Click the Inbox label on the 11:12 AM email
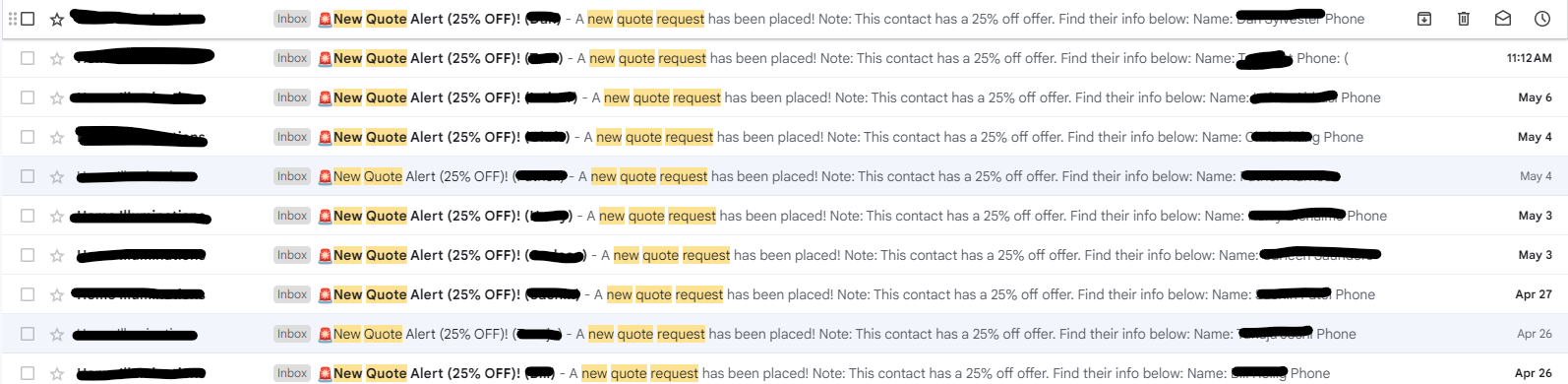 292,58
